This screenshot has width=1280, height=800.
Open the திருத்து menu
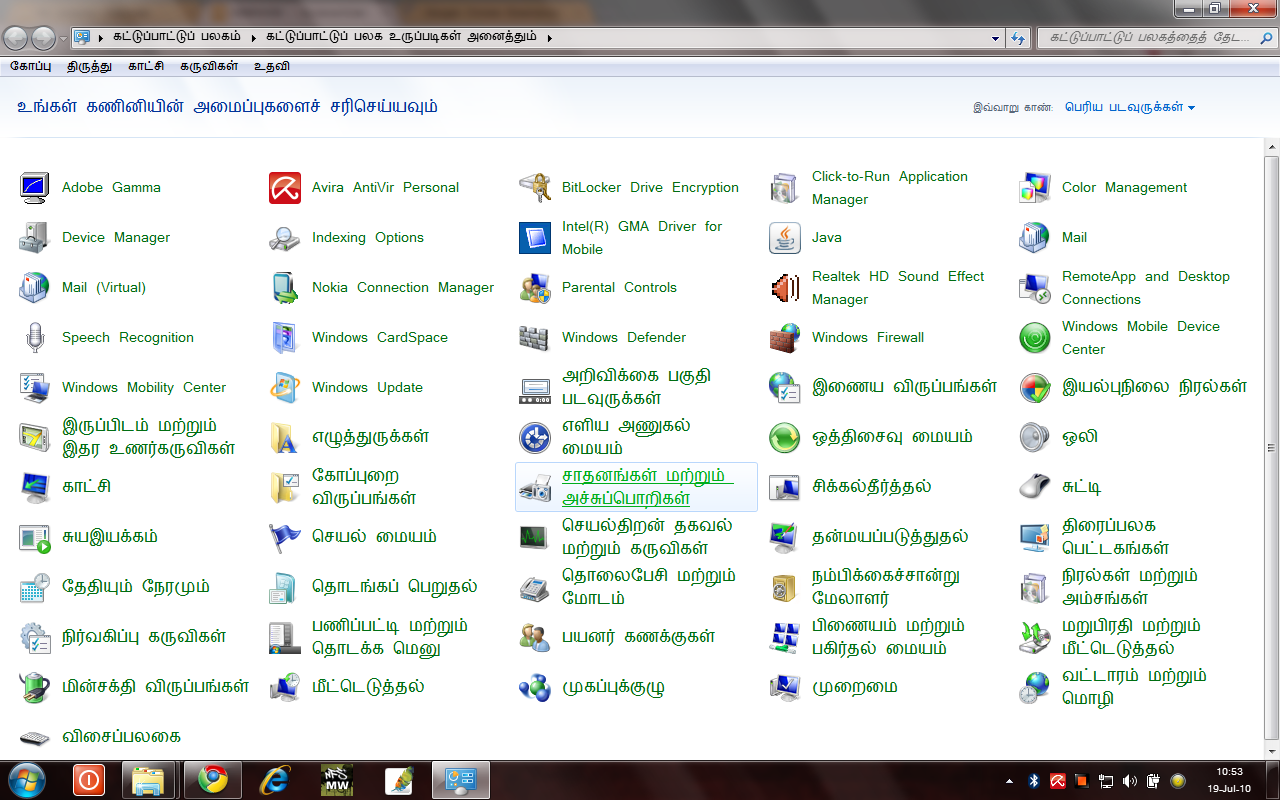point(89,66)
